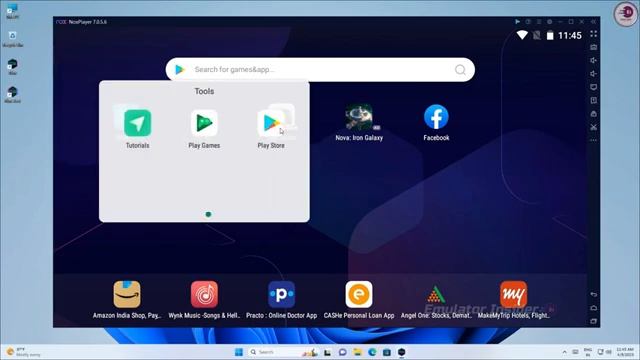Click the Tools folder page indicator dot
Screen dimensions: 640x360
click(x=208, y=214)
